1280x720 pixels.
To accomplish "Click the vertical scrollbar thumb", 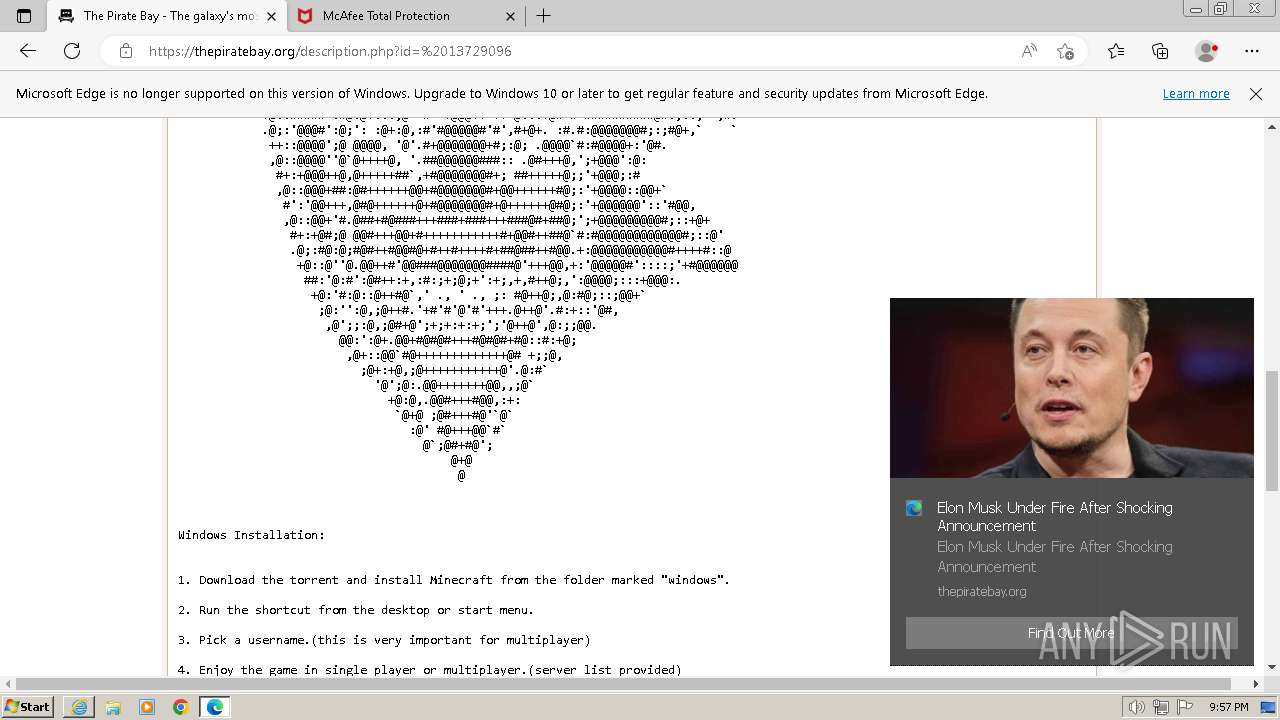I will (x=1272, y=430).
